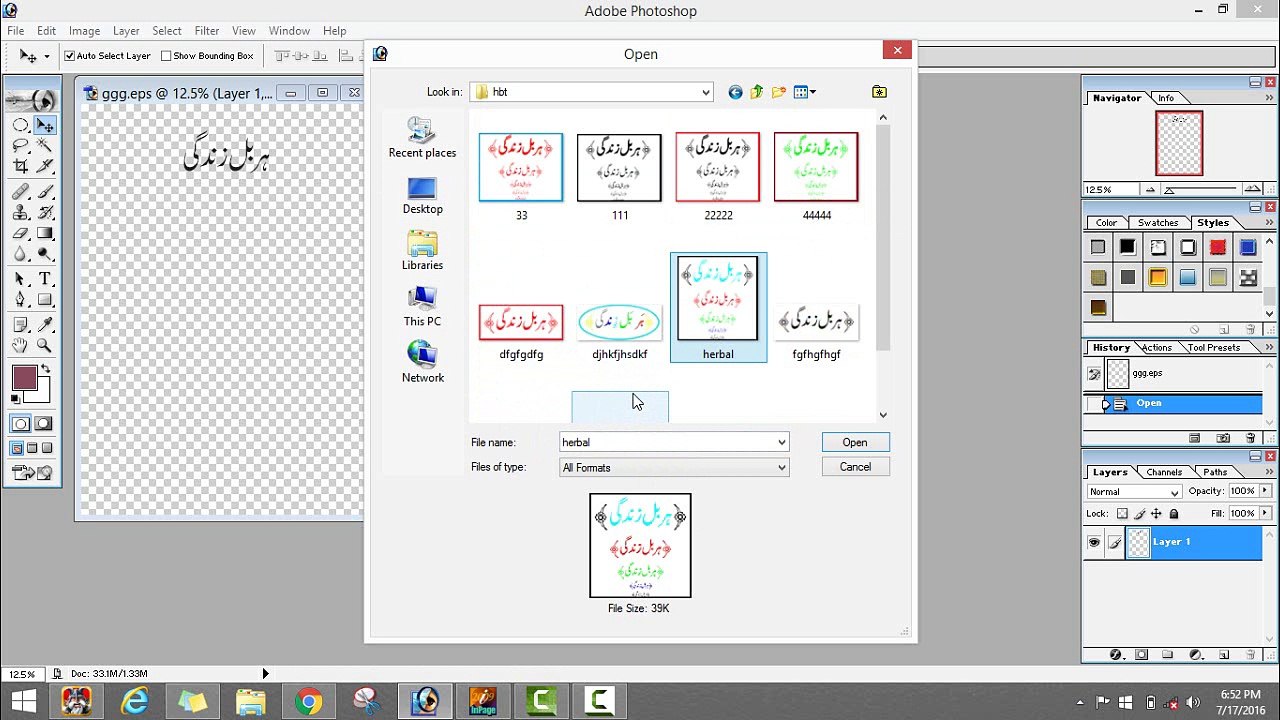1280x720 pixels.
Task: Go back using the dialog's back arrow
Action: 735,92
